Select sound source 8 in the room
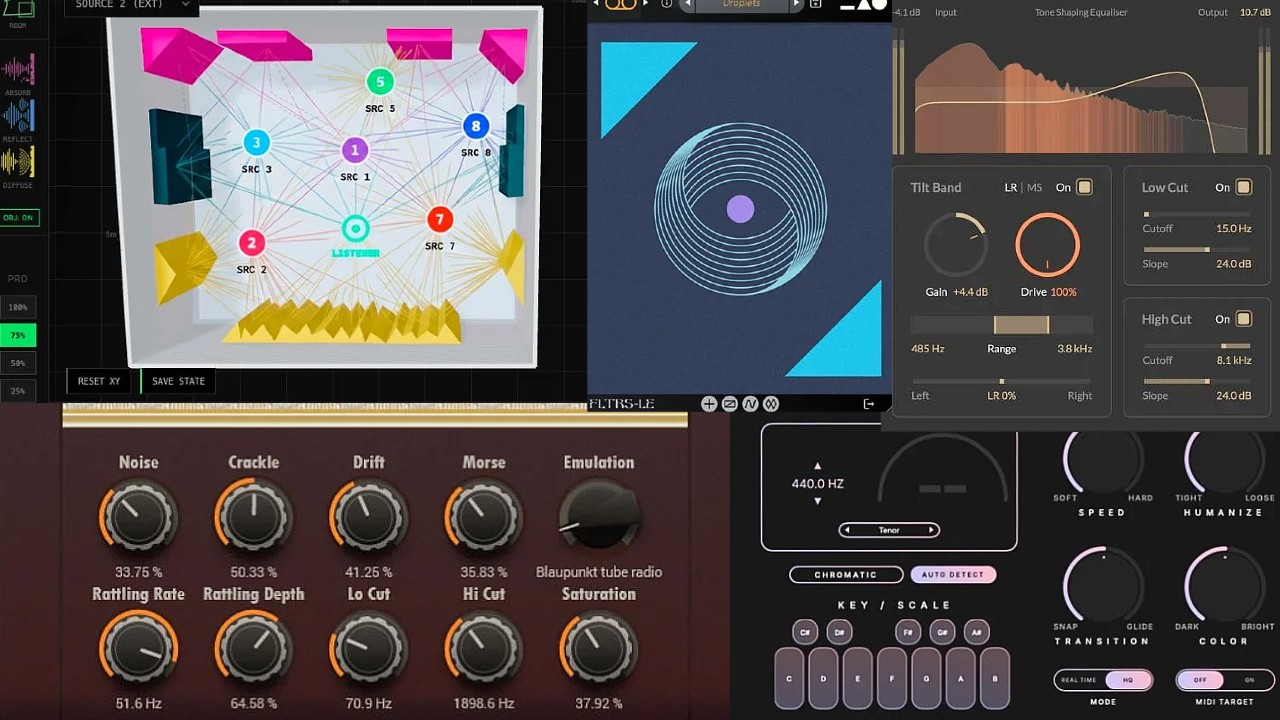 tap(476, 126)
